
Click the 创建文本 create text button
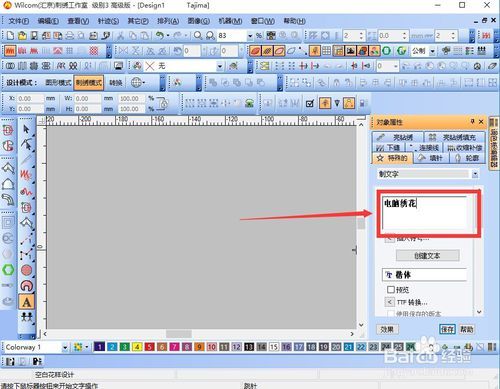tap(427, 256)
